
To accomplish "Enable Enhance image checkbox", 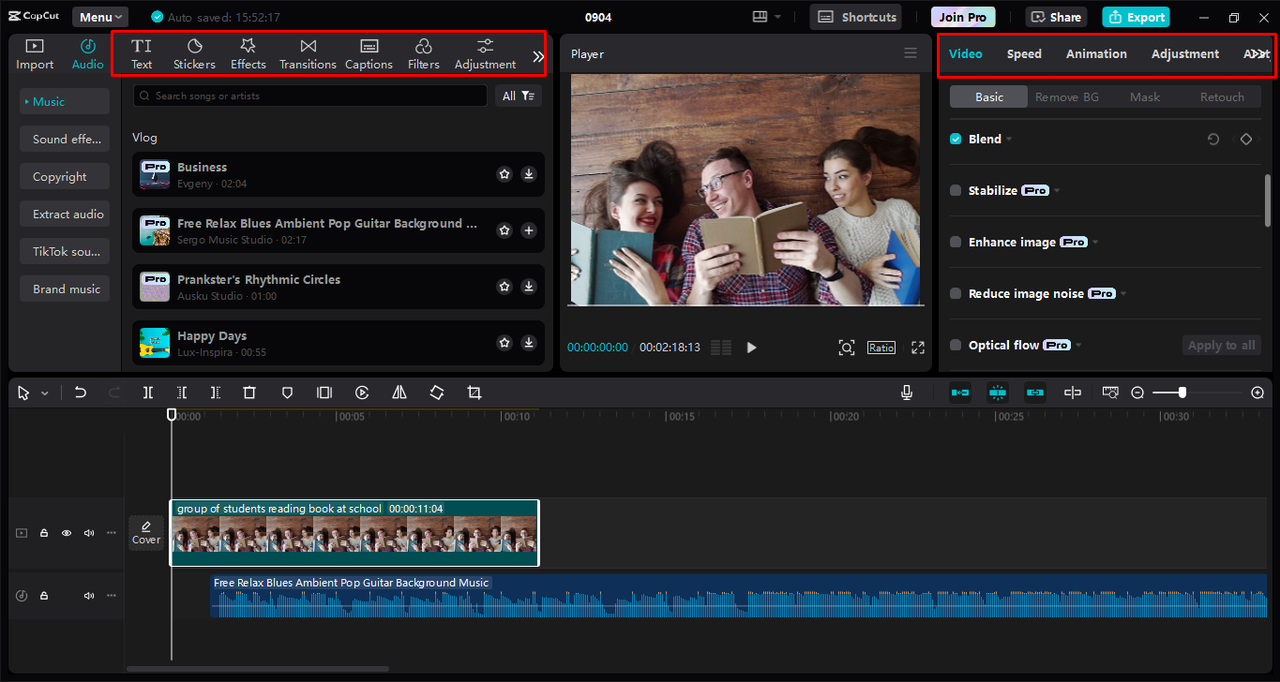I will coord(956,242).
